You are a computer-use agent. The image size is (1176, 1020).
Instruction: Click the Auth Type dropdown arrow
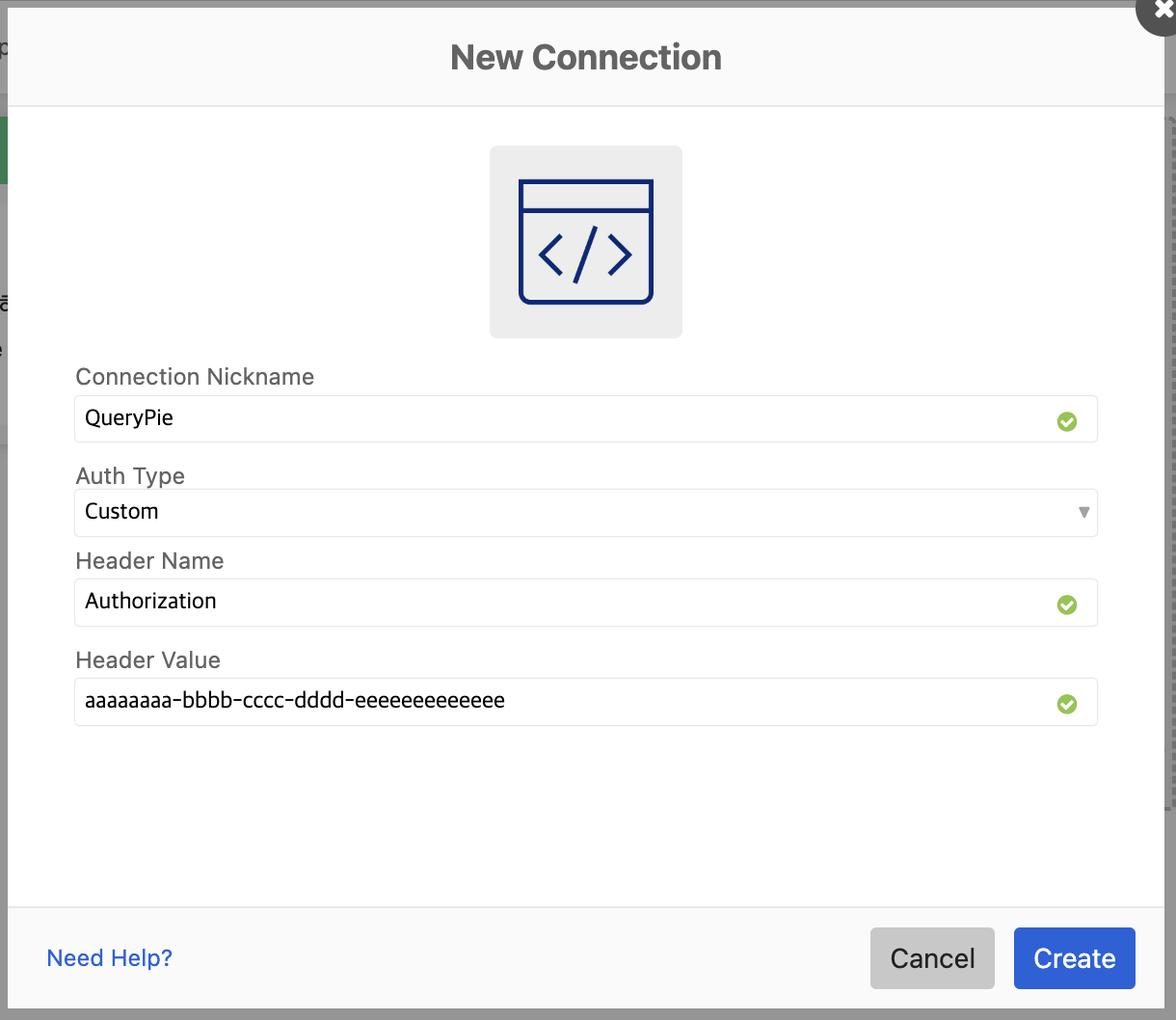click(1083, 513)
